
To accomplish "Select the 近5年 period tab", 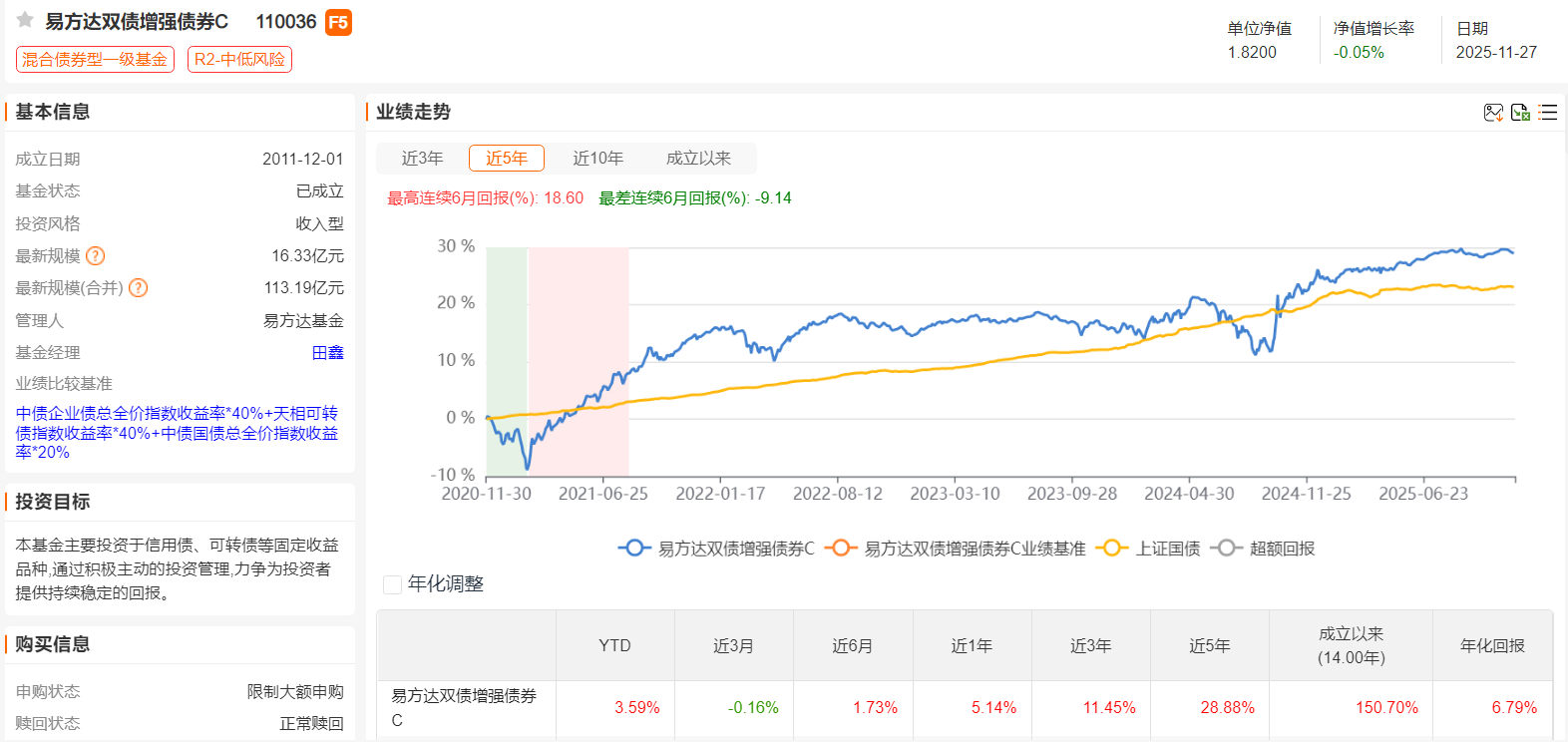I will coord(507,159).
